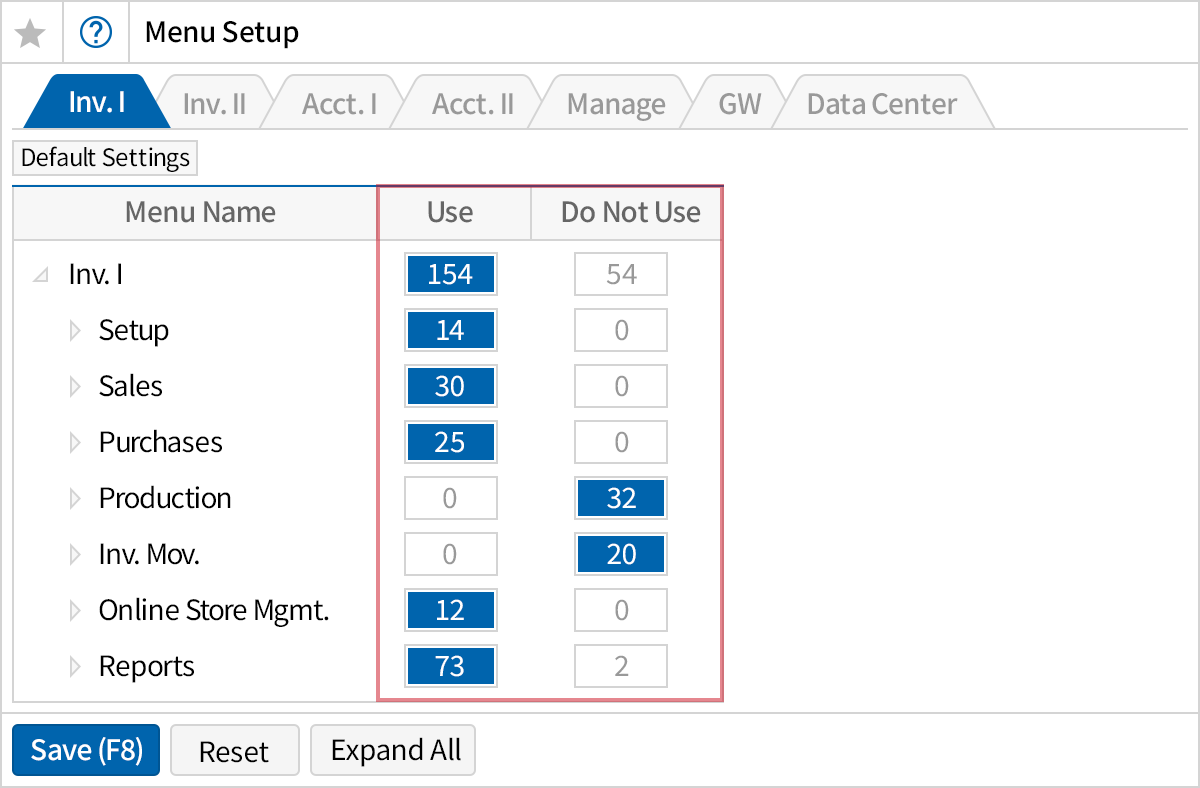Open the Acct. I tab
1200x788 pixels.
[x=339, y=101]
